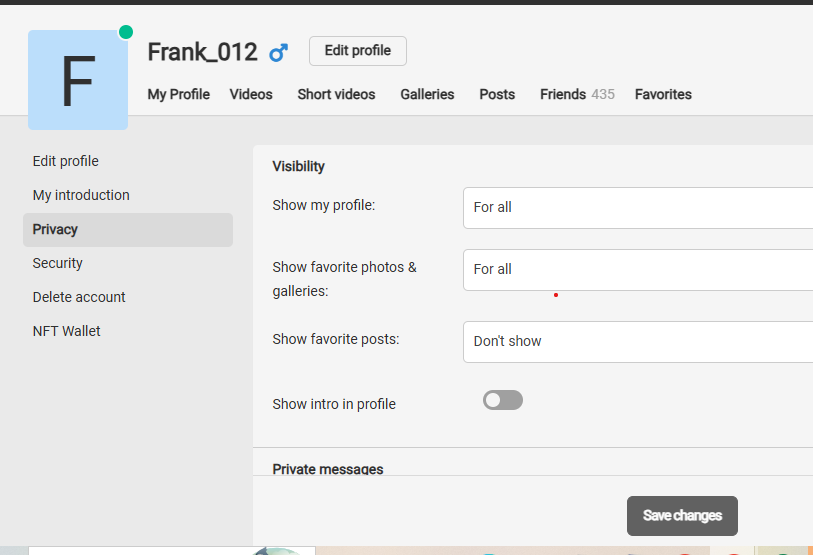Open the Videos tab
This screenshot has height=555, width=813.
pos(251,94)
